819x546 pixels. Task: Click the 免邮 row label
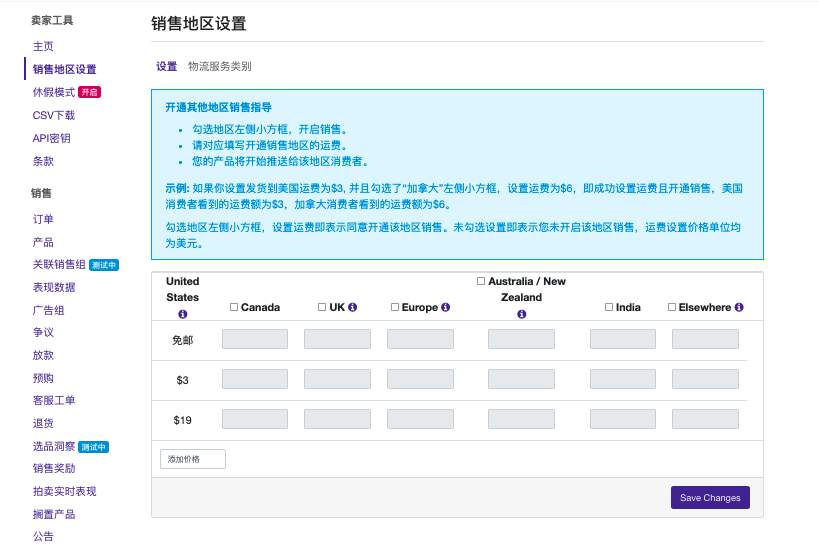pos(182,341)
